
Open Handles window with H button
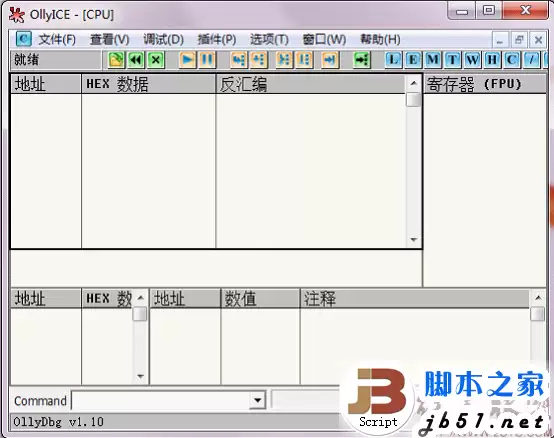[492, 60]
